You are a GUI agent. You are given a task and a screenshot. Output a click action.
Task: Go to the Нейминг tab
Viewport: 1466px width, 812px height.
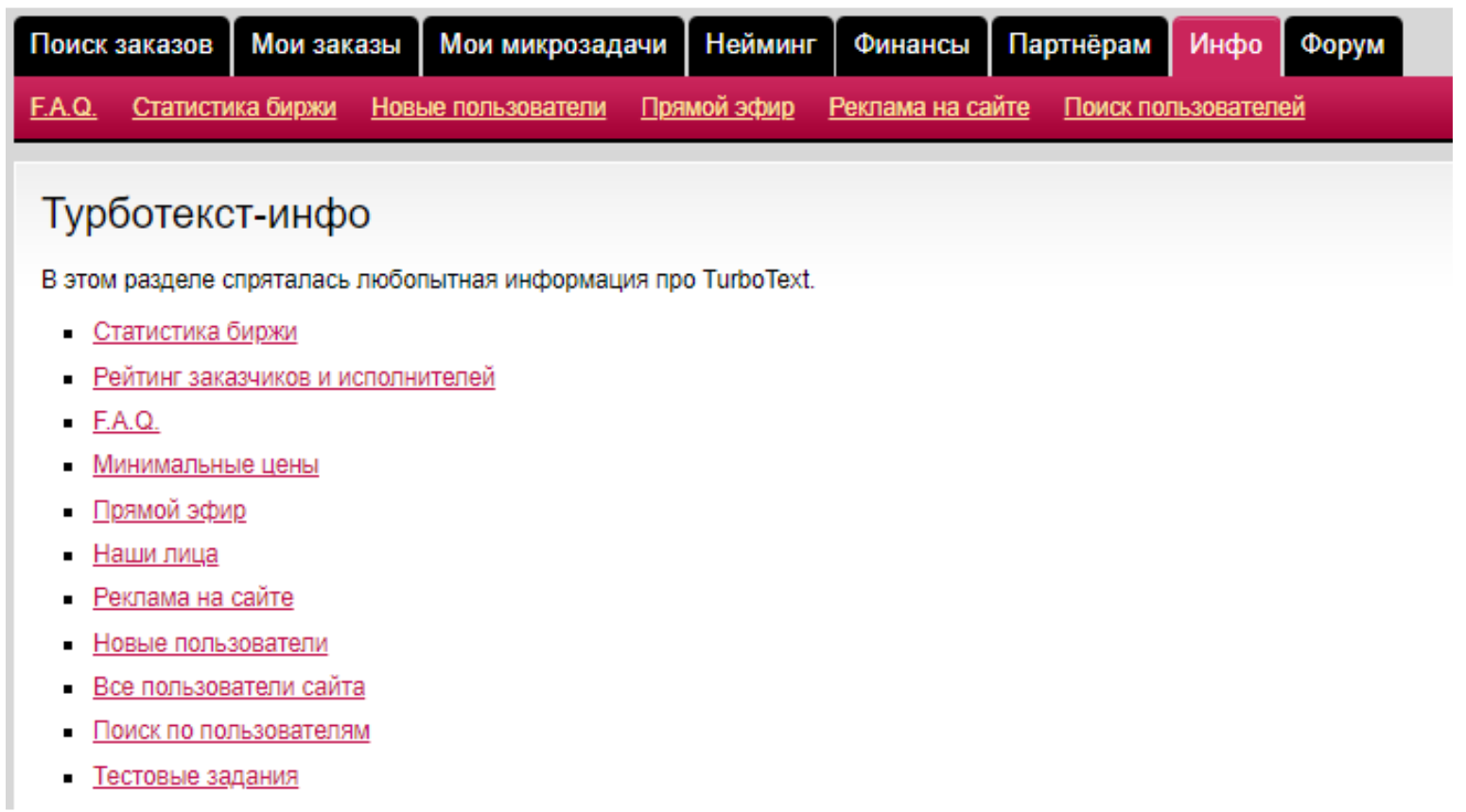pyautogui.click(x=760, y=45)
